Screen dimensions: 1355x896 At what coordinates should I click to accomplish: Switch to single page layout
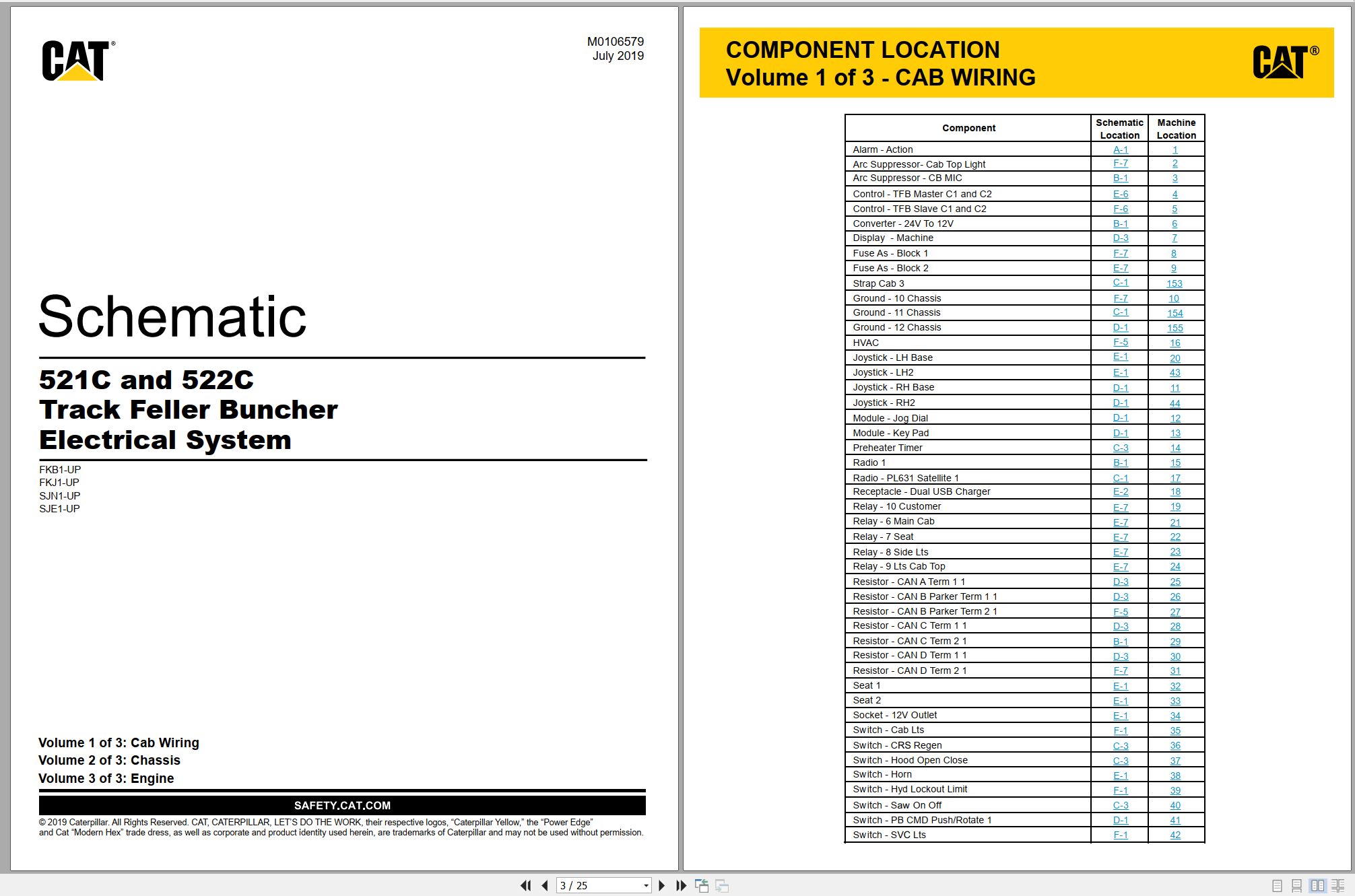click(1277, 886)
